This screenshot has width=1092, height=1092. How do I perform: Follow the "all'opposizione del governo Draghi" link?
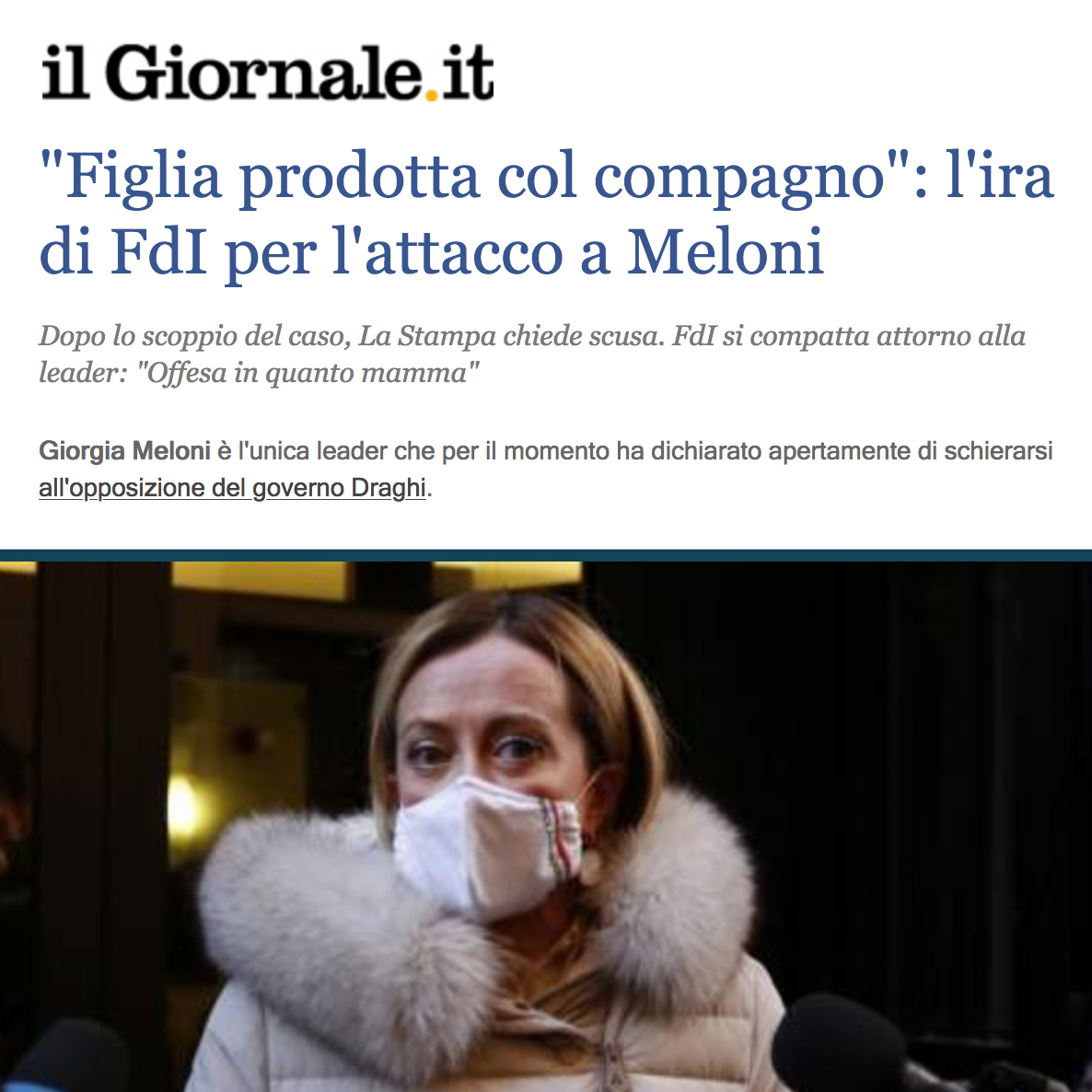[x=232, y=487]
